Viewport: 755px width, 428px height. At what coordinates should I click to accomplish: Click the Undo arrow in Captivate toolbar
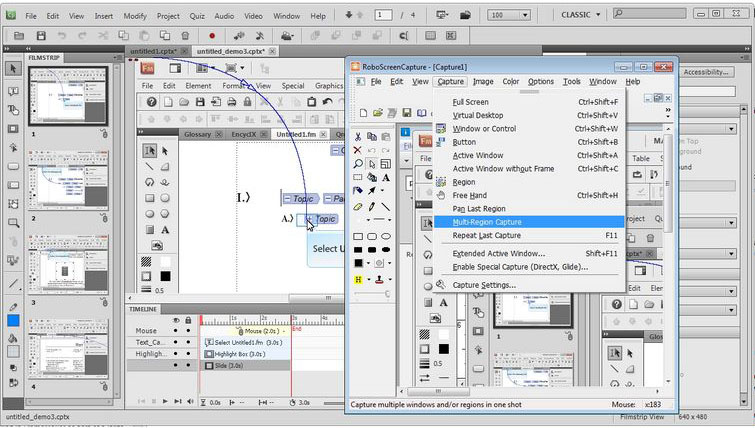pyautogui.click(x=62, y=36)
